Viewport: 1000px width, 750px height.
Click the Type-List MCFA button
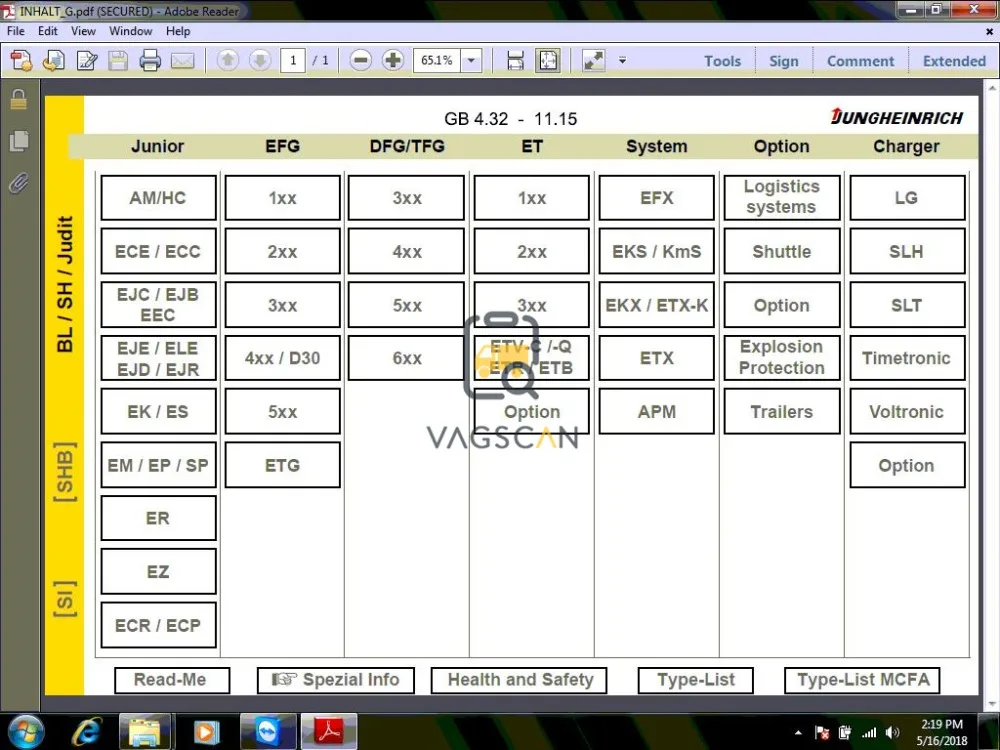[x=862, y=680]
